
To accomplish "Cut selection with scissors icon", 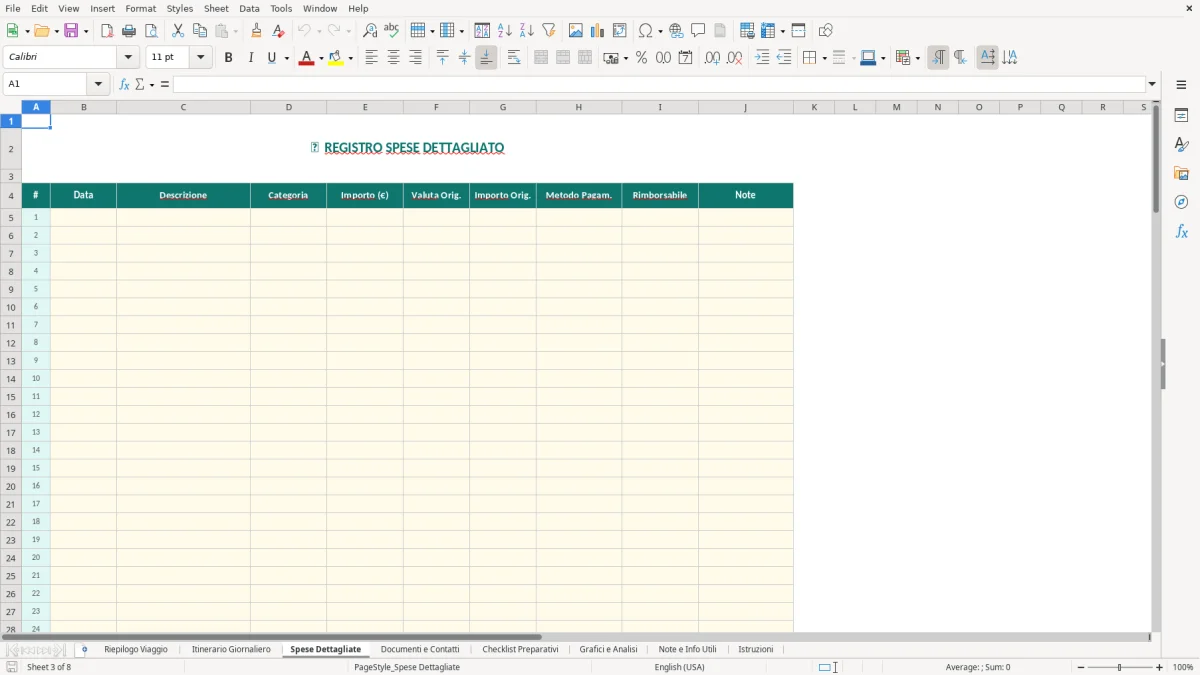I will point(178,31).
